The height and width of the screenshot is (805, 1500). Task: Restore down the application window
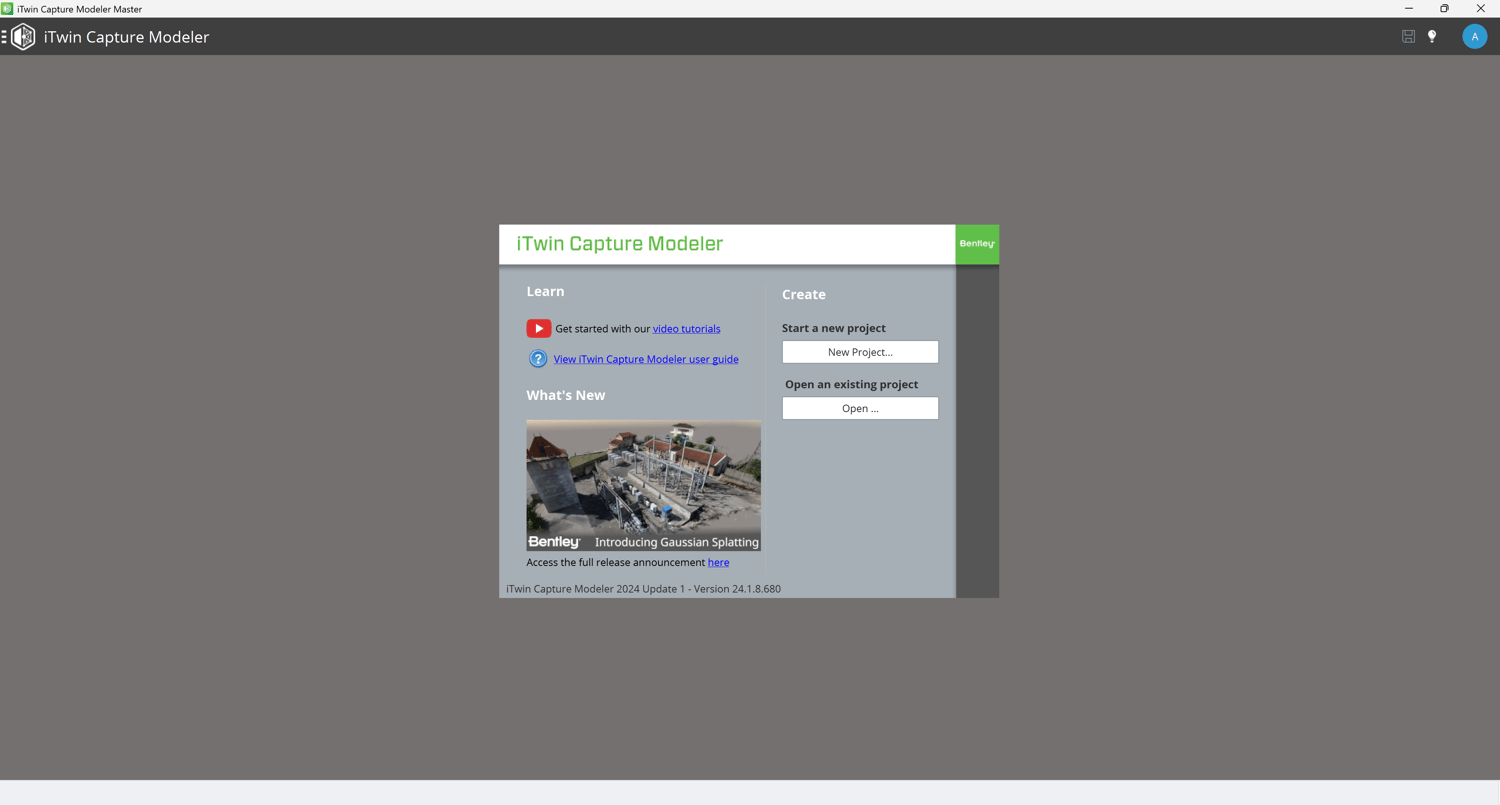pyautogui.click(x=1444, y=8)
